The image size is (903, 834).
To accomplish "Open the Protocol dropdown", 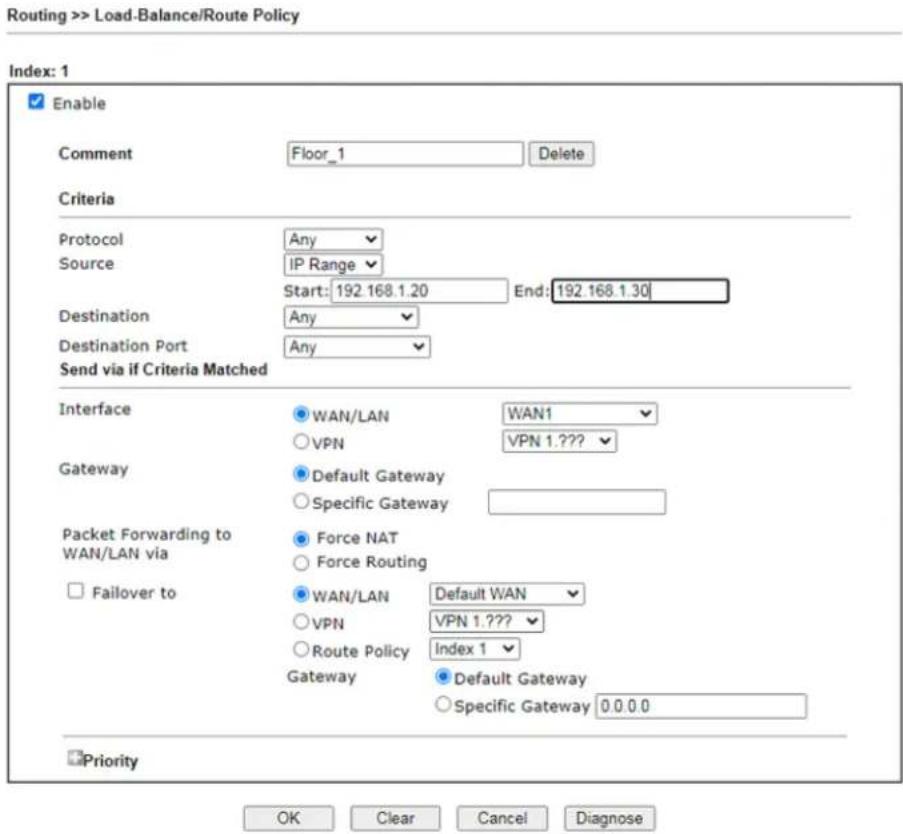I will click(x=333, y=239).
